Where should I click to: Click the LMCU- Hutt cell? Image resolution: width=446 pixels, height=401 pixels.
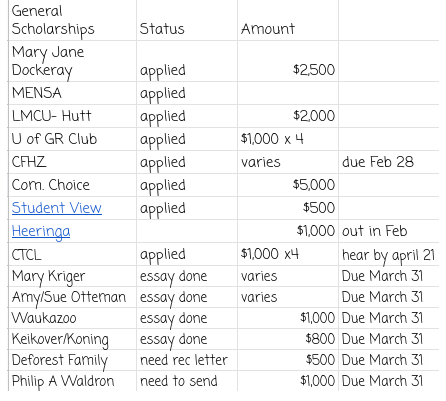pos(72,116)
